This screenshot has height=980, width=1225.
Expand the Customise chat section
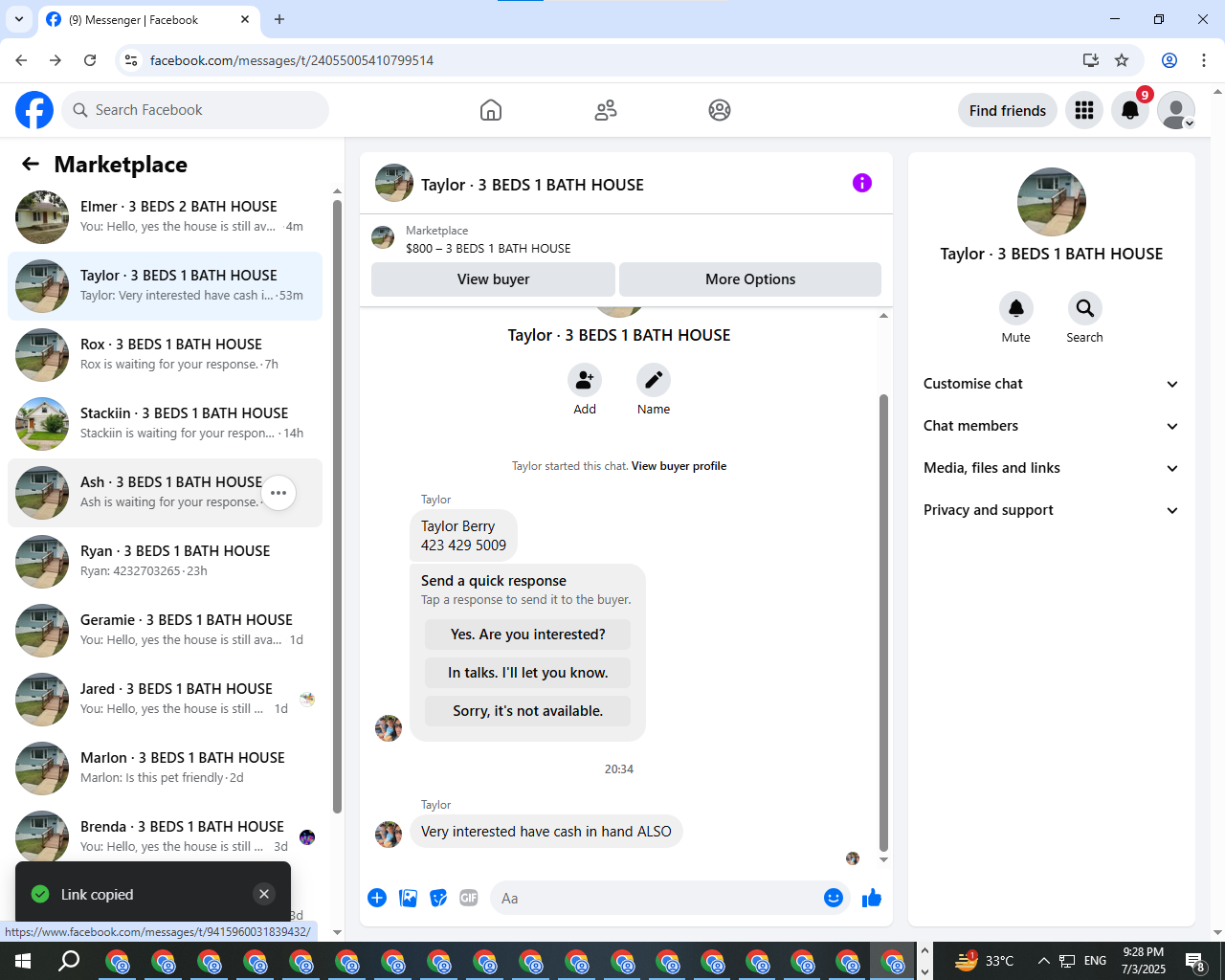tap(1051, 384)
